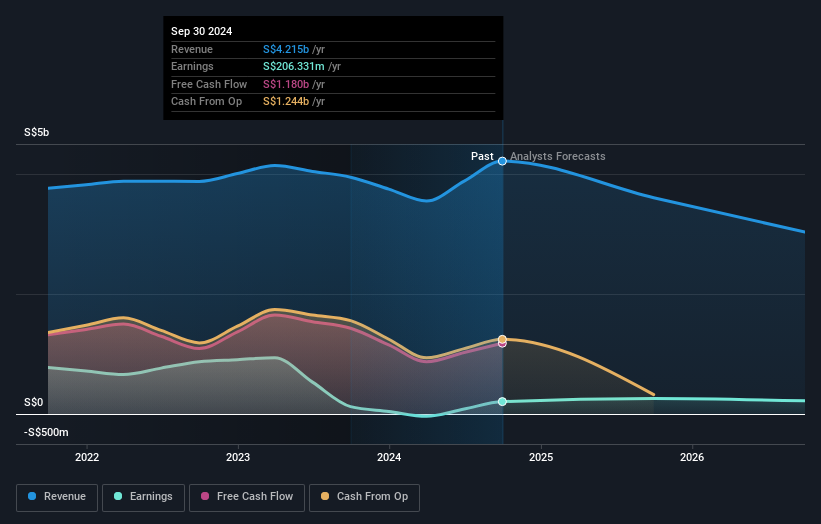Click the S$1.244b cash from op value
Image resolution: width=821 pixels, height=524 pixels.
pos(286,102)
